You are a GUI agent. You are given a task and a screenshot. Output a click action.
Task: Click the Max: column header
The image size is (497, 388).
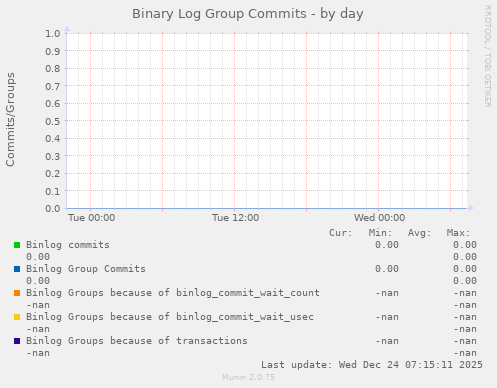click(458, 233)
